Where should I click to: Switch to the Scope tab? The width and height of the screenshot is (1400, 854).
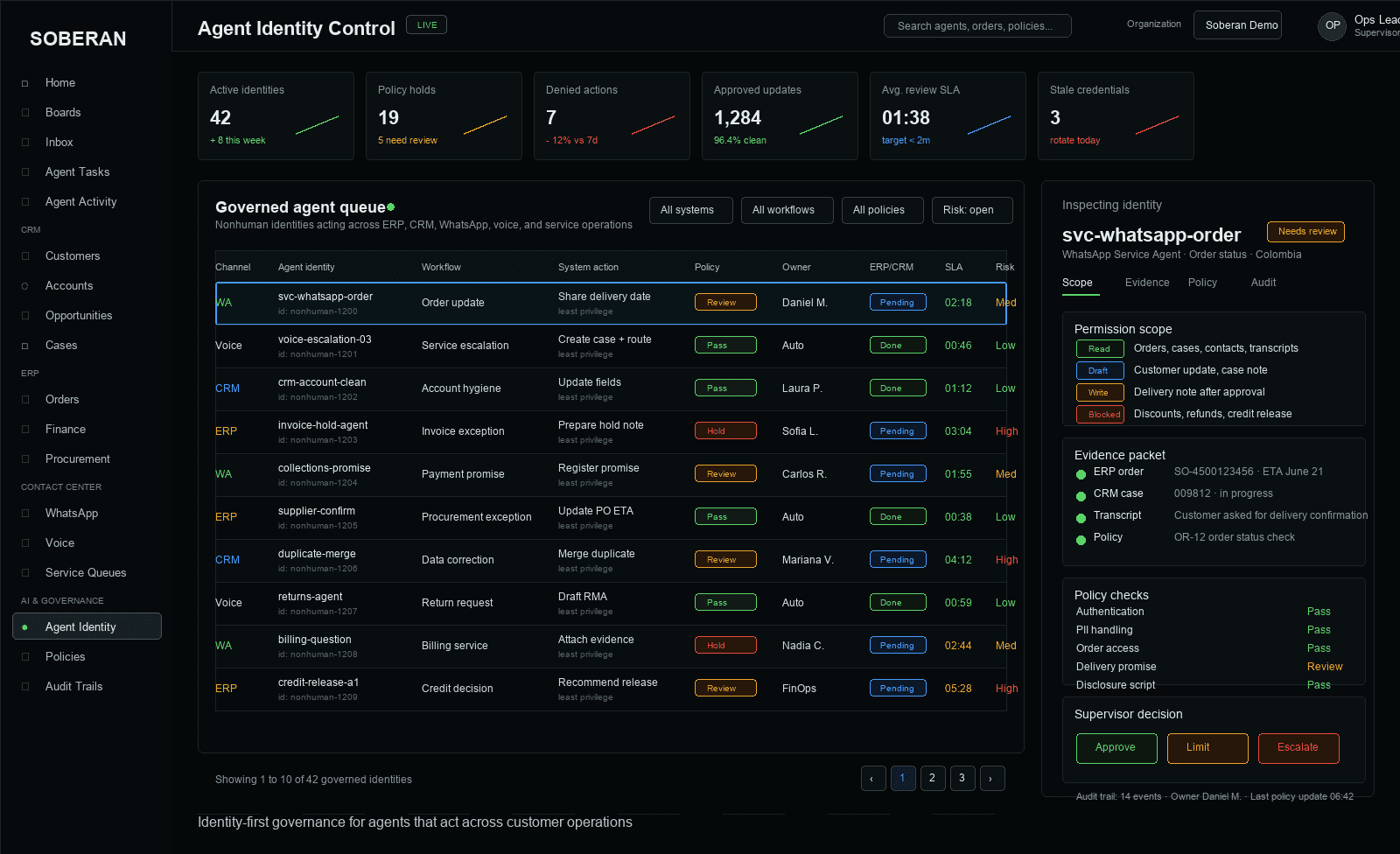click(x=1077, y=283)
